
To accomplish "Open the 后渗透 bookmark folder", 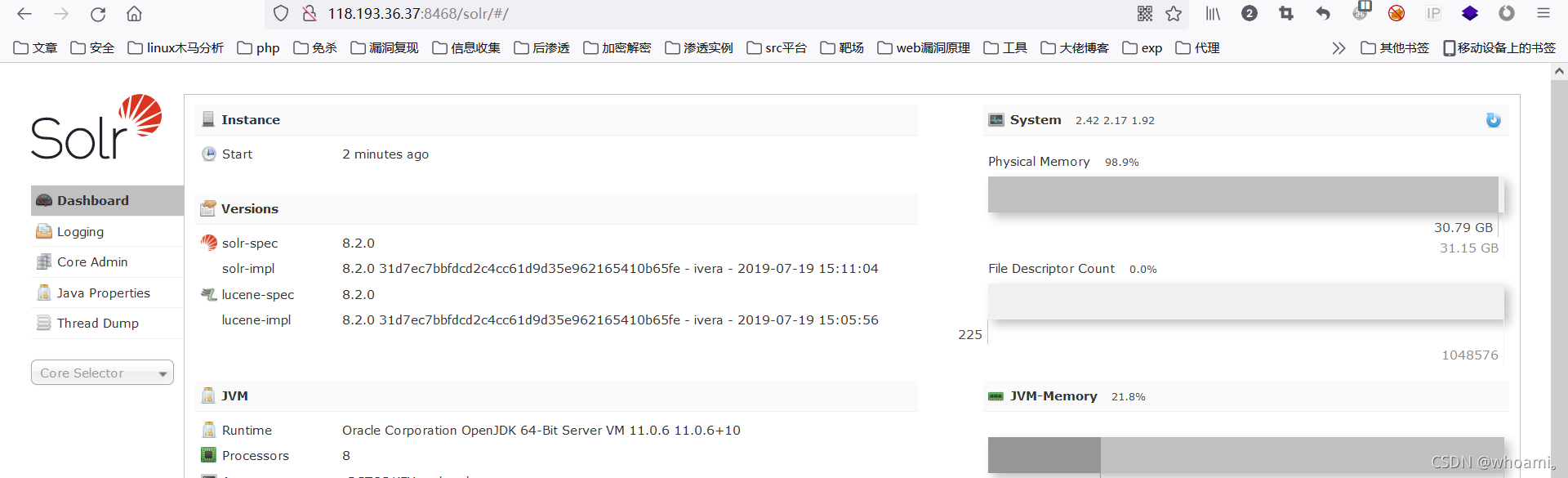I will 541,48.
